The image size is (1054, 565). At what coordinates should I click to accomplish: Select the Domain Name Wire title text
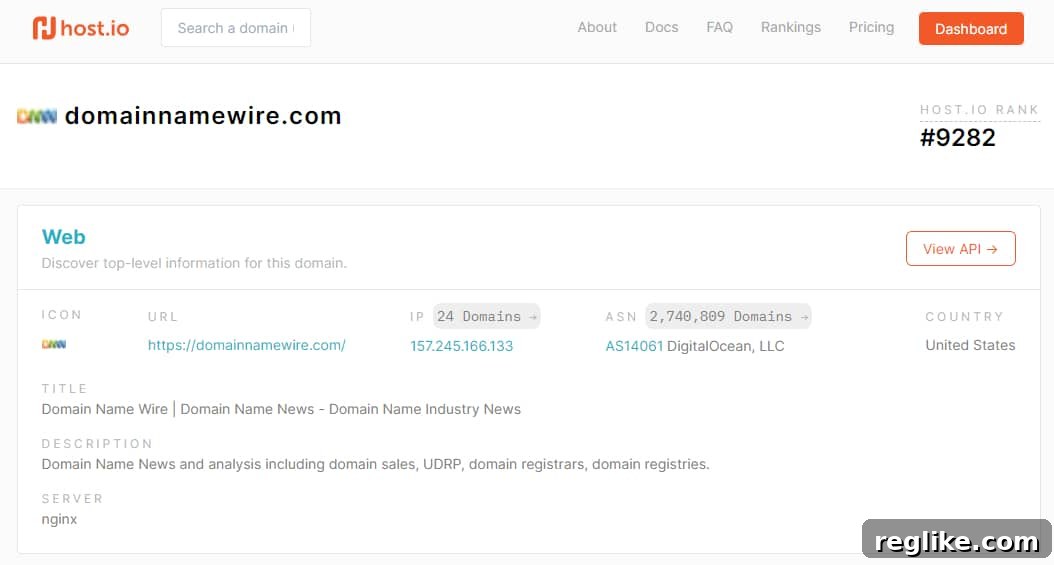click(x=281, y=409)
